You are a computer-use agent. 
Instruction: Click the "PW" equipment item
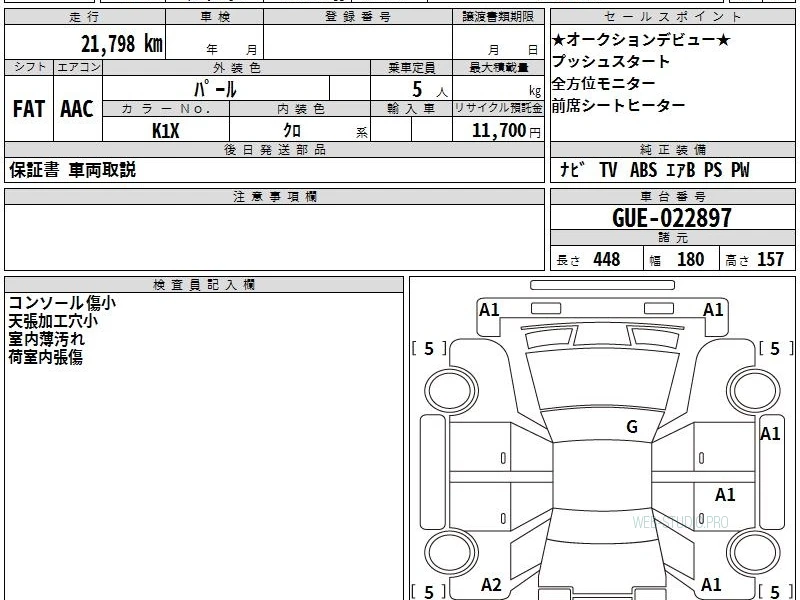coord(740,170)
